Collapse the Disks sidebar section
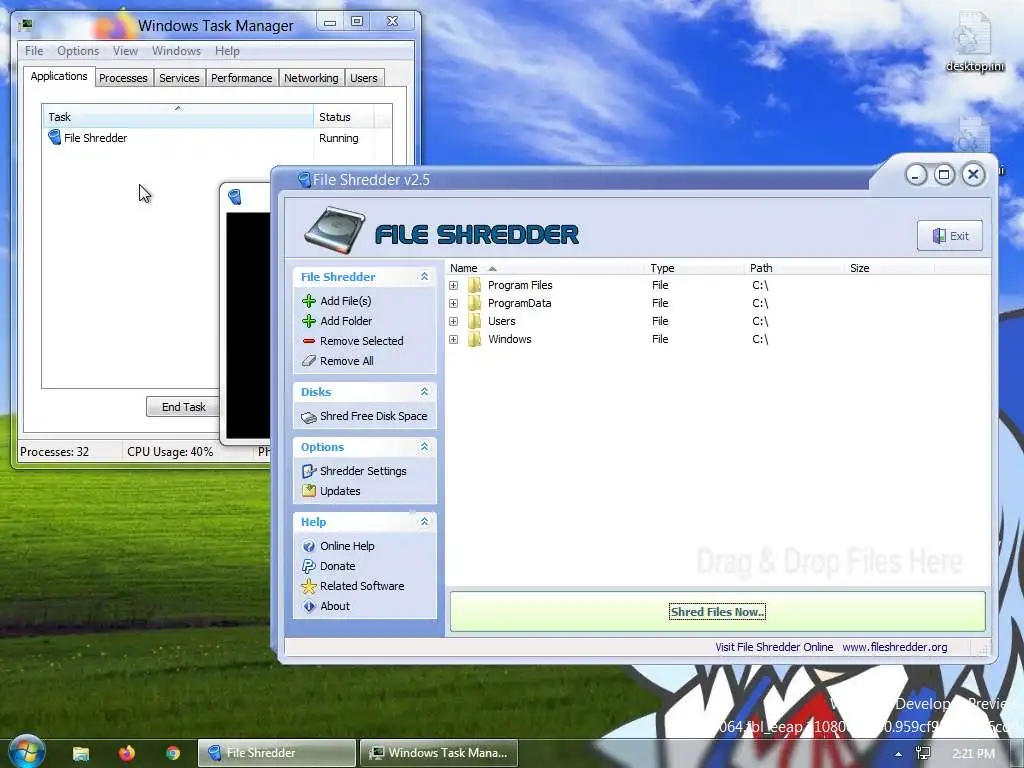Image resolution: width=1024 pixels, height=768 pixels. 424,392
